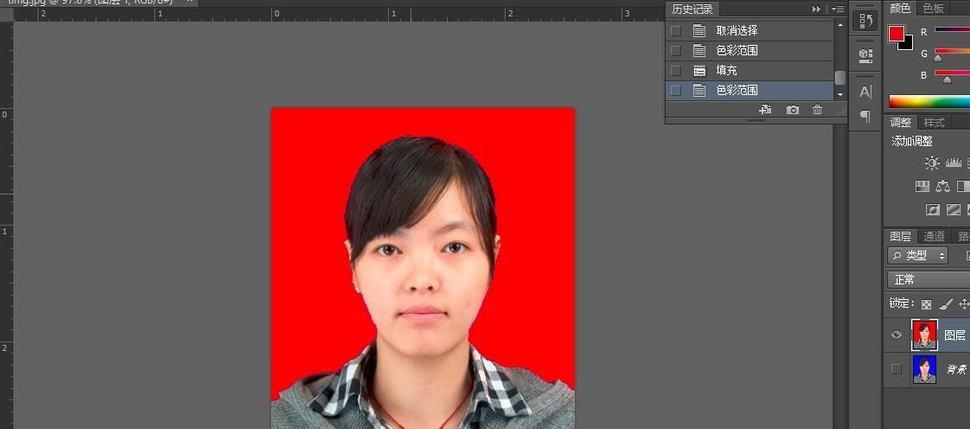The image size is (970, 429).
Task: Hide the red 图层 layer via eye
Action: tap(896, 335)
